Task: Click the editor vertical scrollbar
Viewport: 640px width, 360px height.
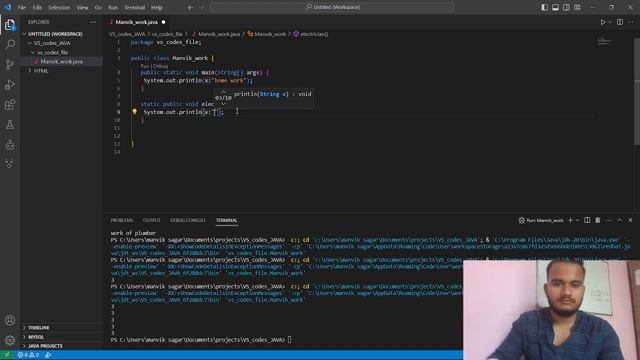Action: [x=637, y=91]
